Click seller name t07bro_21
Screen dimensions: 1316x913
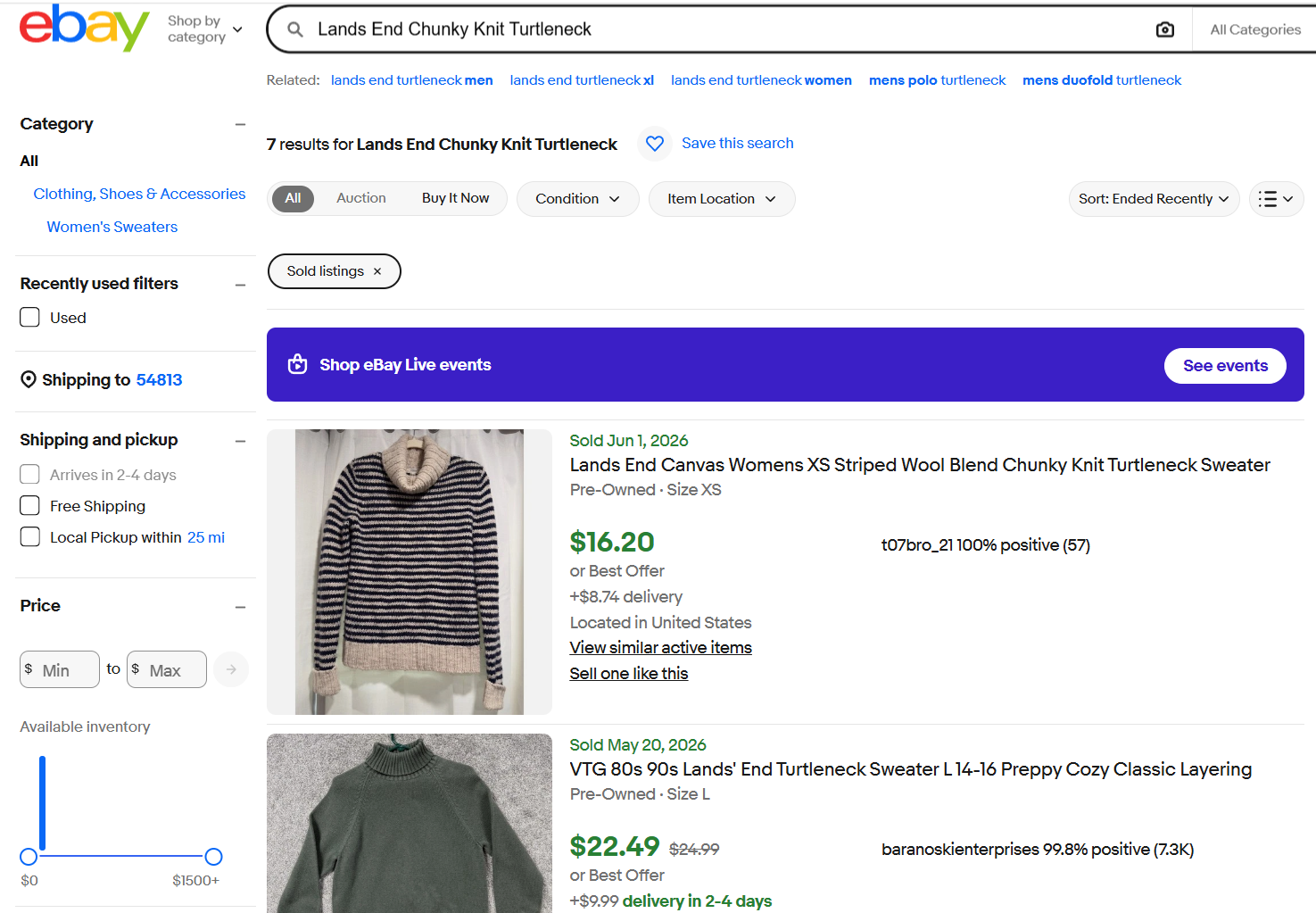click(x=917, y=545)
